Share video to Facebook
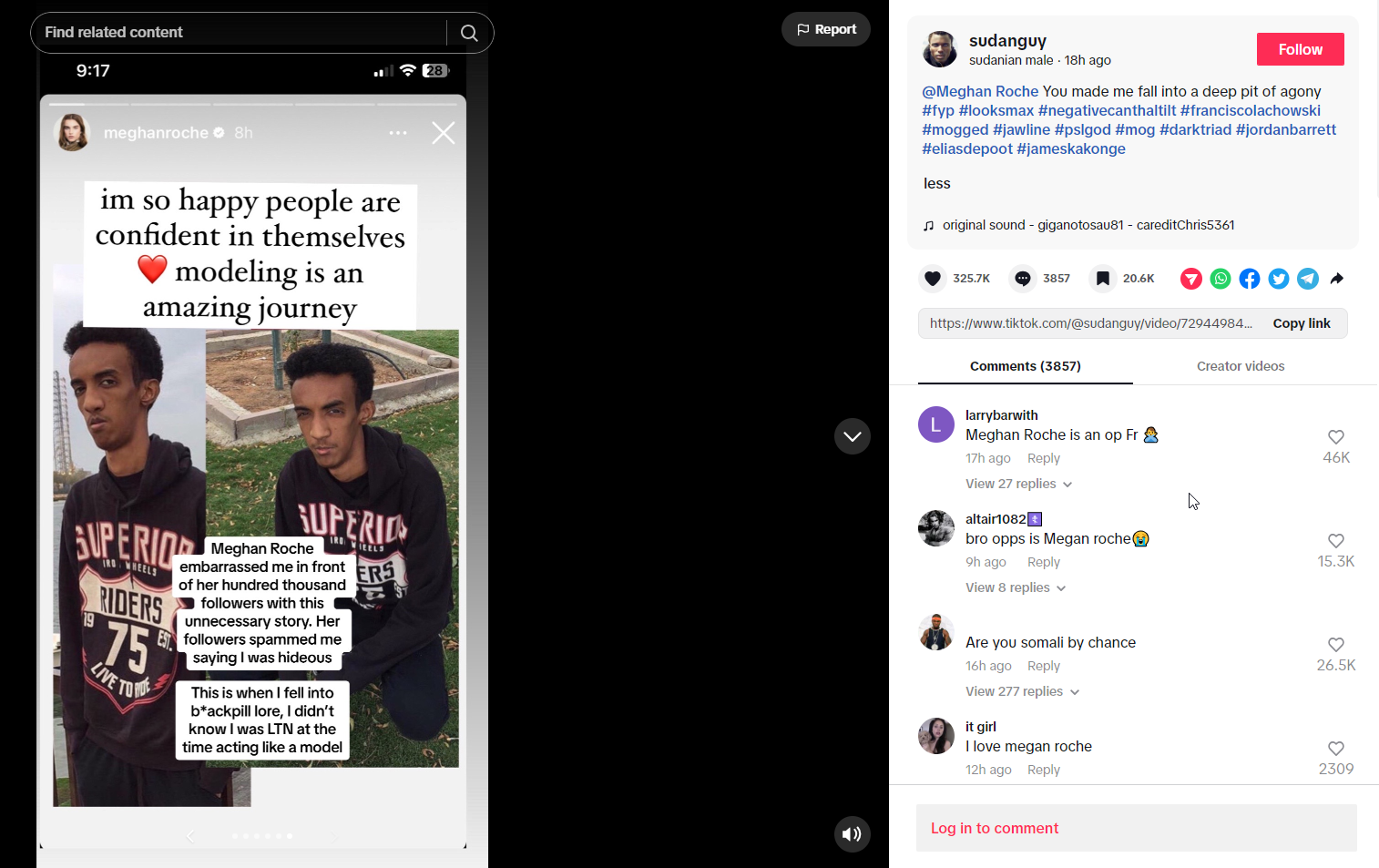Image resolution: width=1379 pixels, height=868 pixels. (1250, 279)
